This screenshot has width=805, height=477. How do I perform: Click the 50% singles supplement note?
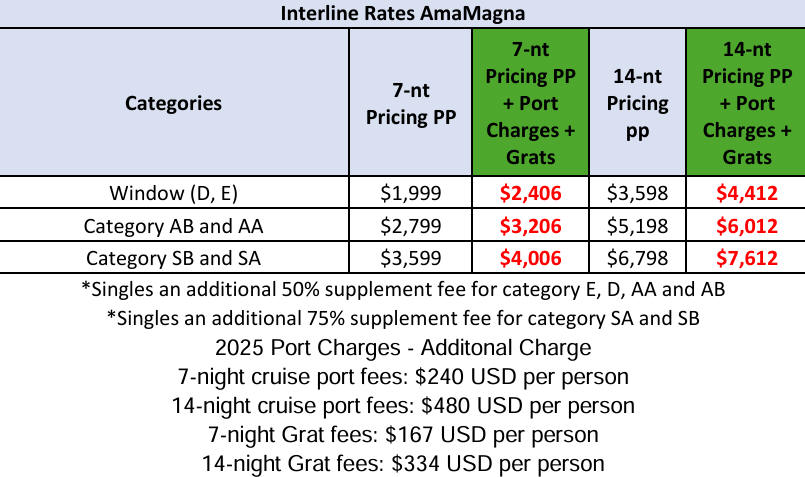(x=403, y=290)
